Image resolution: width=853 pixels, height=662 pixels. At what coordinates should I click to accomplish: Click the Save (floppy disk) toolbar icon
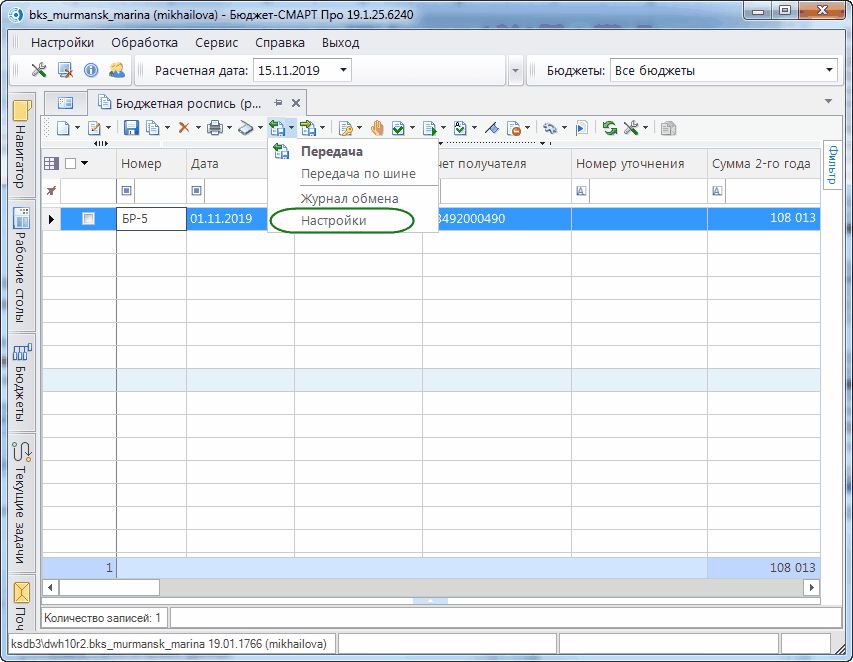pos(131,128)
